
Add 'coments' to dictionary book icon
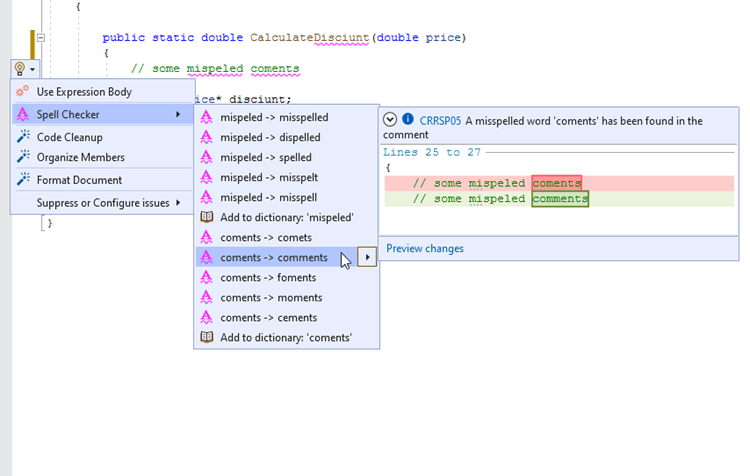(x=207, y=337)
